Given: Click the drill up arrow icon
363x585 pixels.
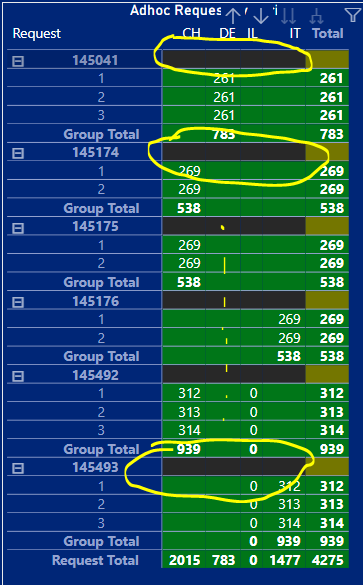Looking at the screenshot, I should (x=233, y=16).
